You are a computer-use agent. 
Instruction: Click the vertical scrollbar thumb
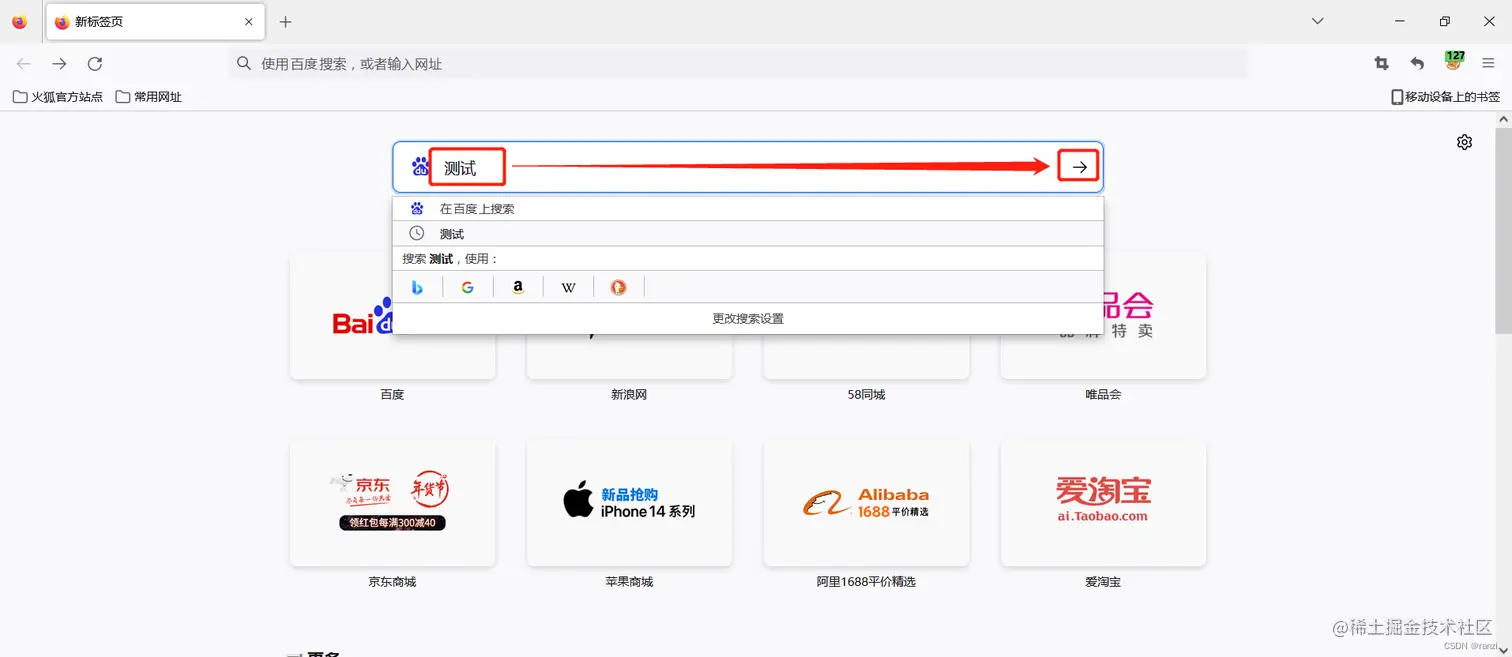pos(1504,231)
